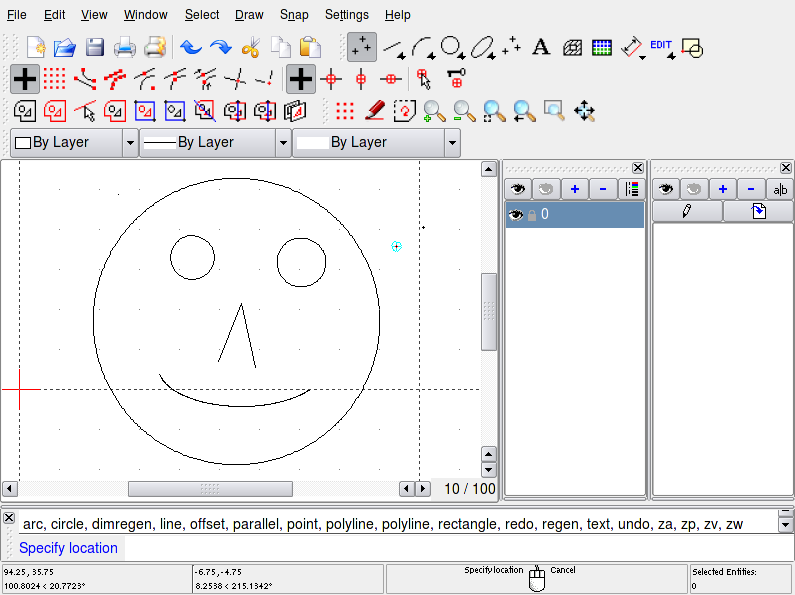The width and height of the screenshot is (795, 595).
Task: Save the drawing with floppy icon
Action: 94,48
